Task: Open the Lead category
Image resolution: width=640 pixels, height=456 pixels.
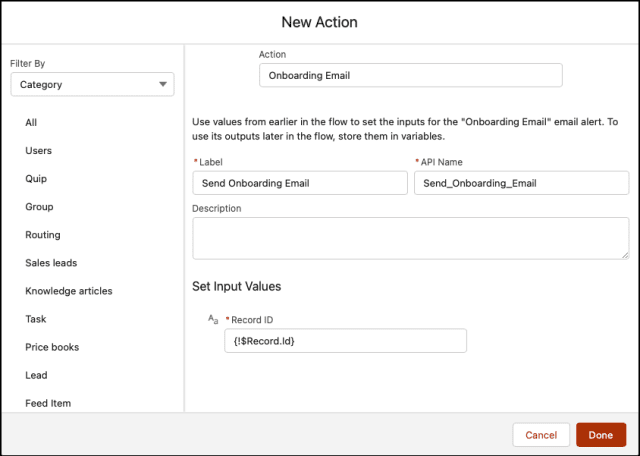Action: 36,375
